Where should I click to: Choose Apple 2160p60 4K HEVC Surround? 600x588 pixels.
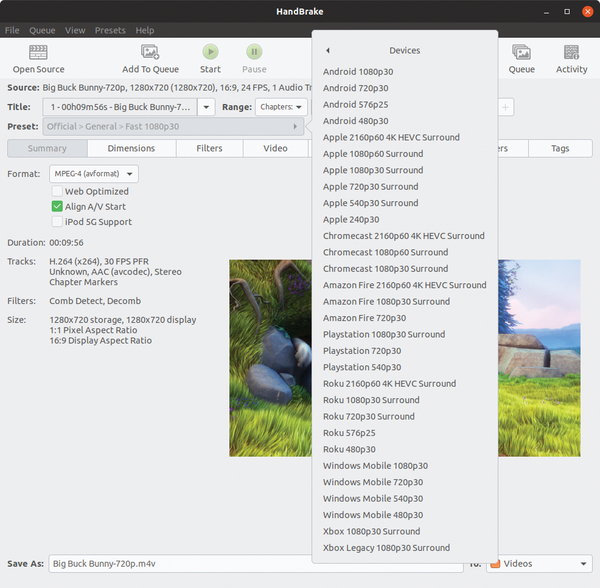(405, 137)
